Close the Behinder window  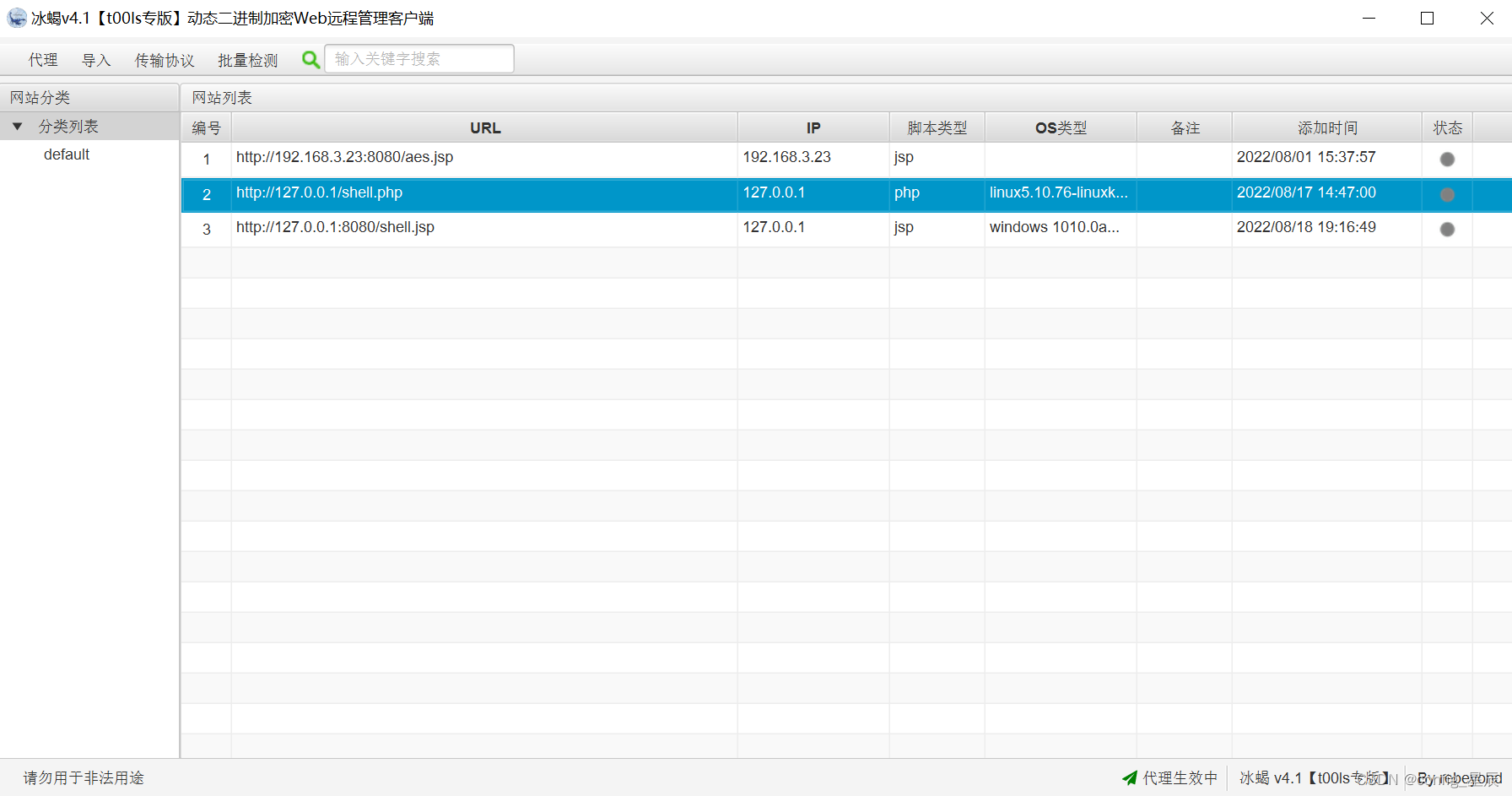pos(1486,18)
